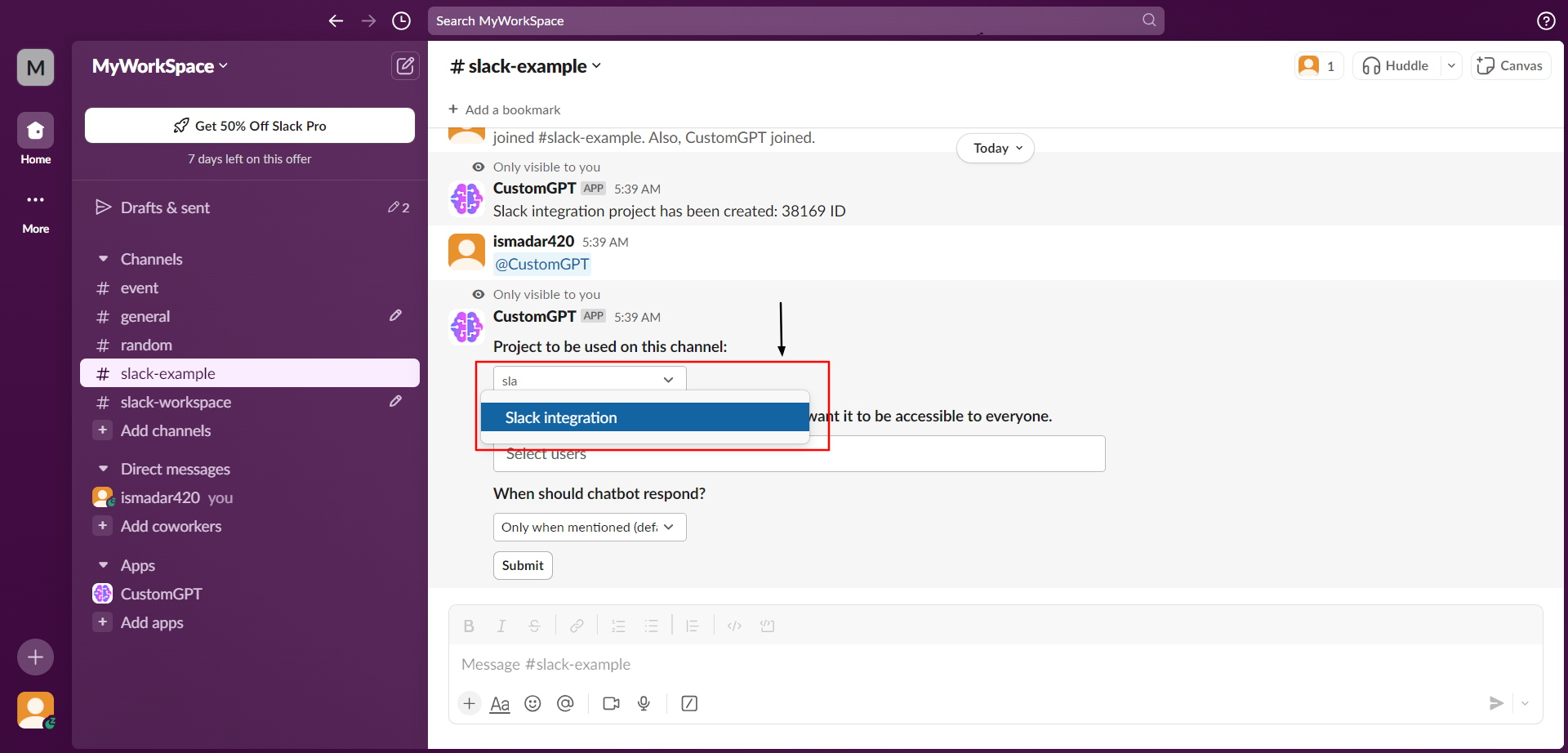Image resolution: width=1568 pixels, height=753 pixels.
Task: Open the random channel
Action: click(x=250, y=345)
